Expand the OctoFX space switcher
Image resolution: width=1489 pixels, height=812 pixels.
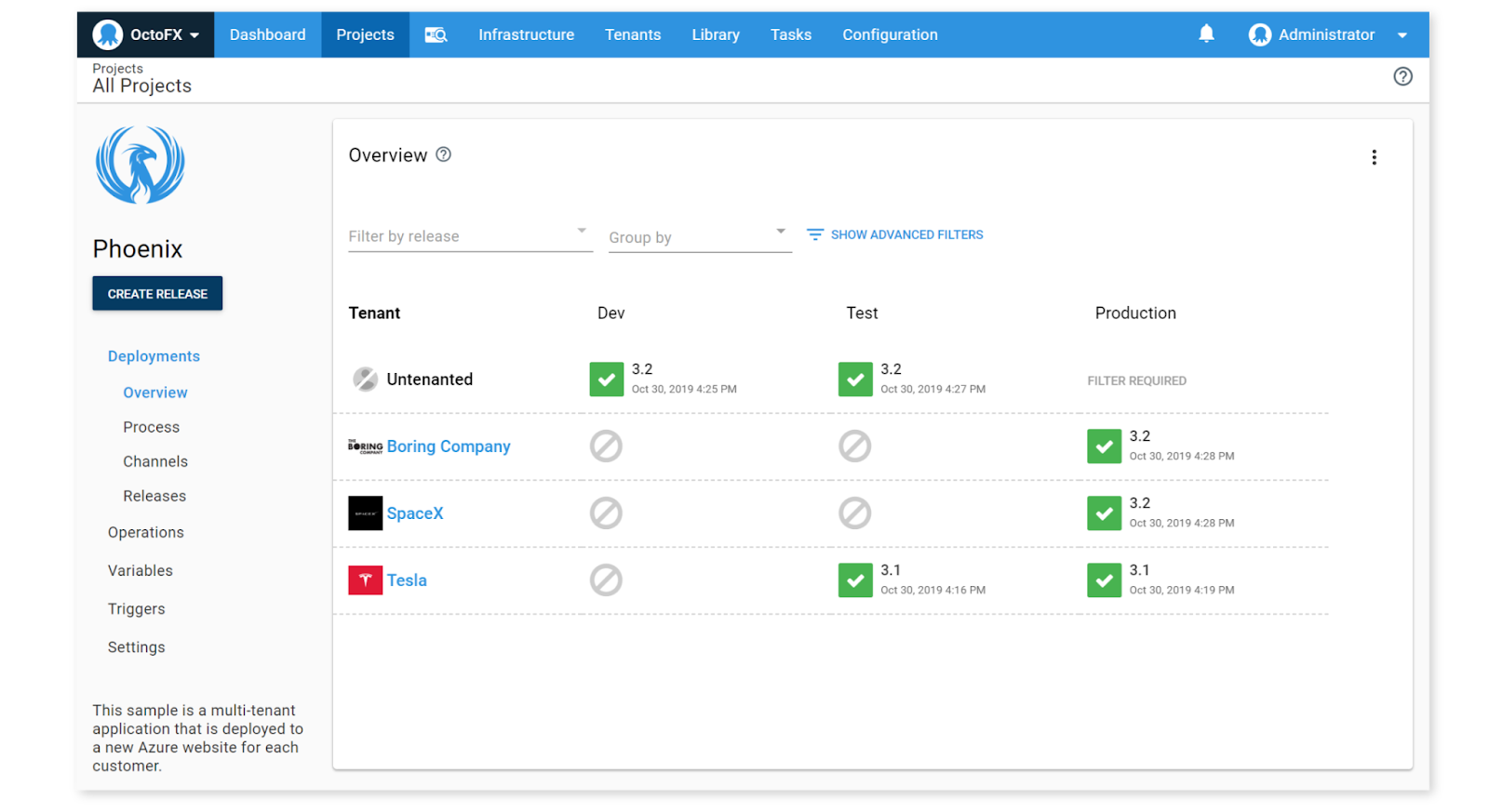click(146, 34)
